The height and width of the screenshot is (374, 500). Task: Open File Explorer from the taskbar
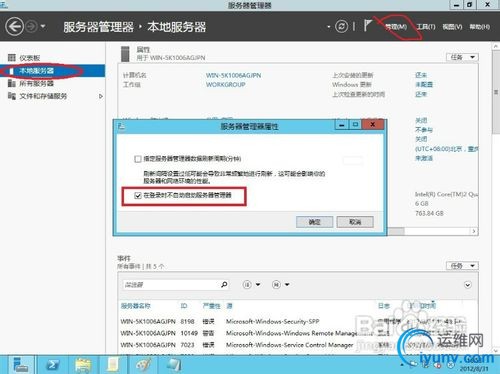coord(83,365)
